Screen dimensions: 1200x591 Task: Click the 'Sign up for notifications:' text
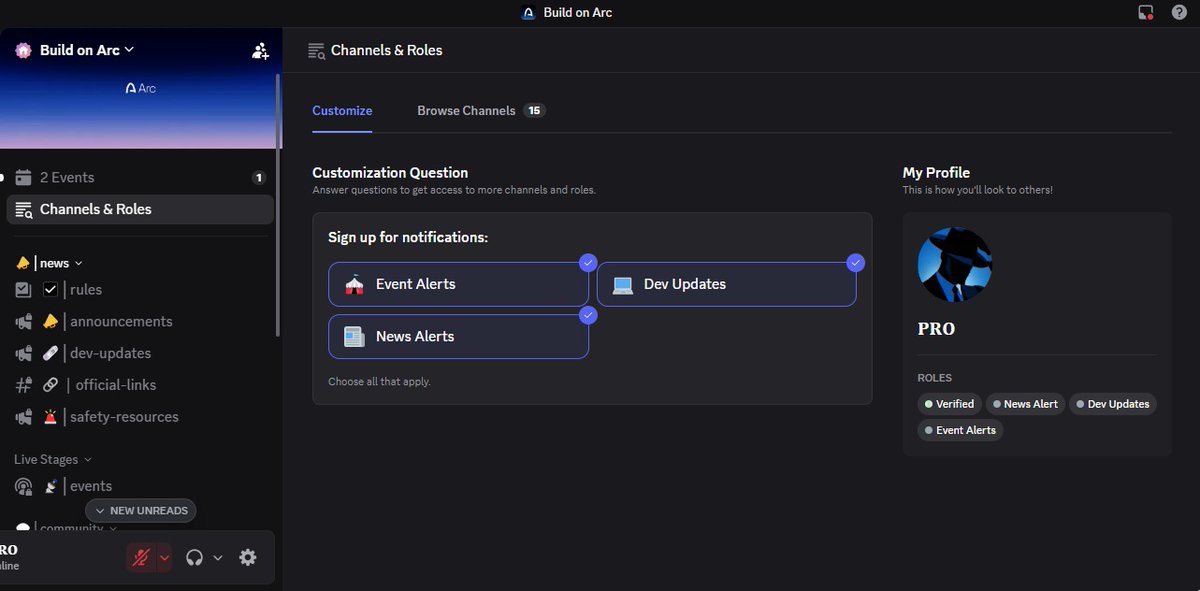click(x=408, y=238)
